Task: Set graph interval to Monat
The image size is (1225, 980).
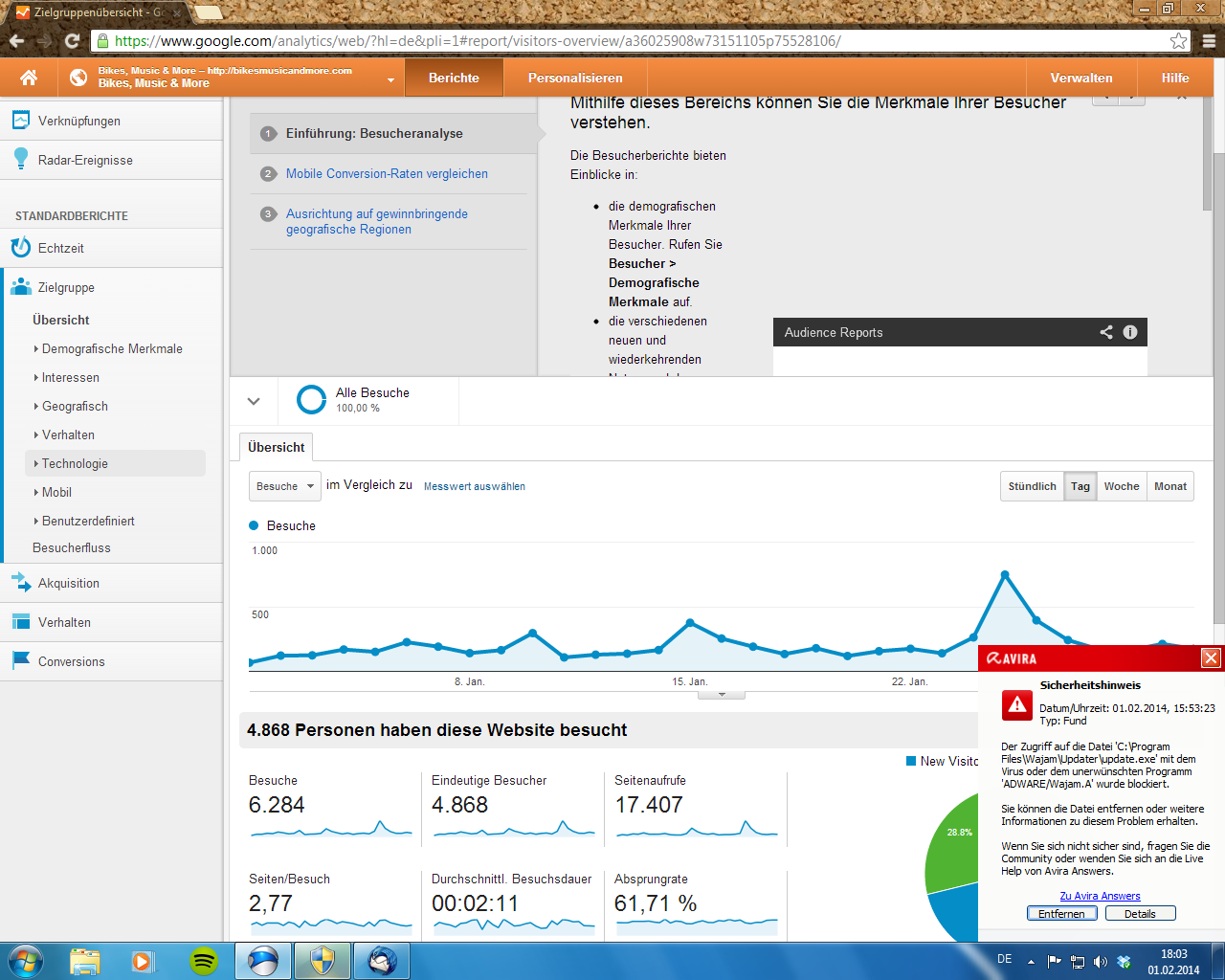Action: (x=1169, y=486)
